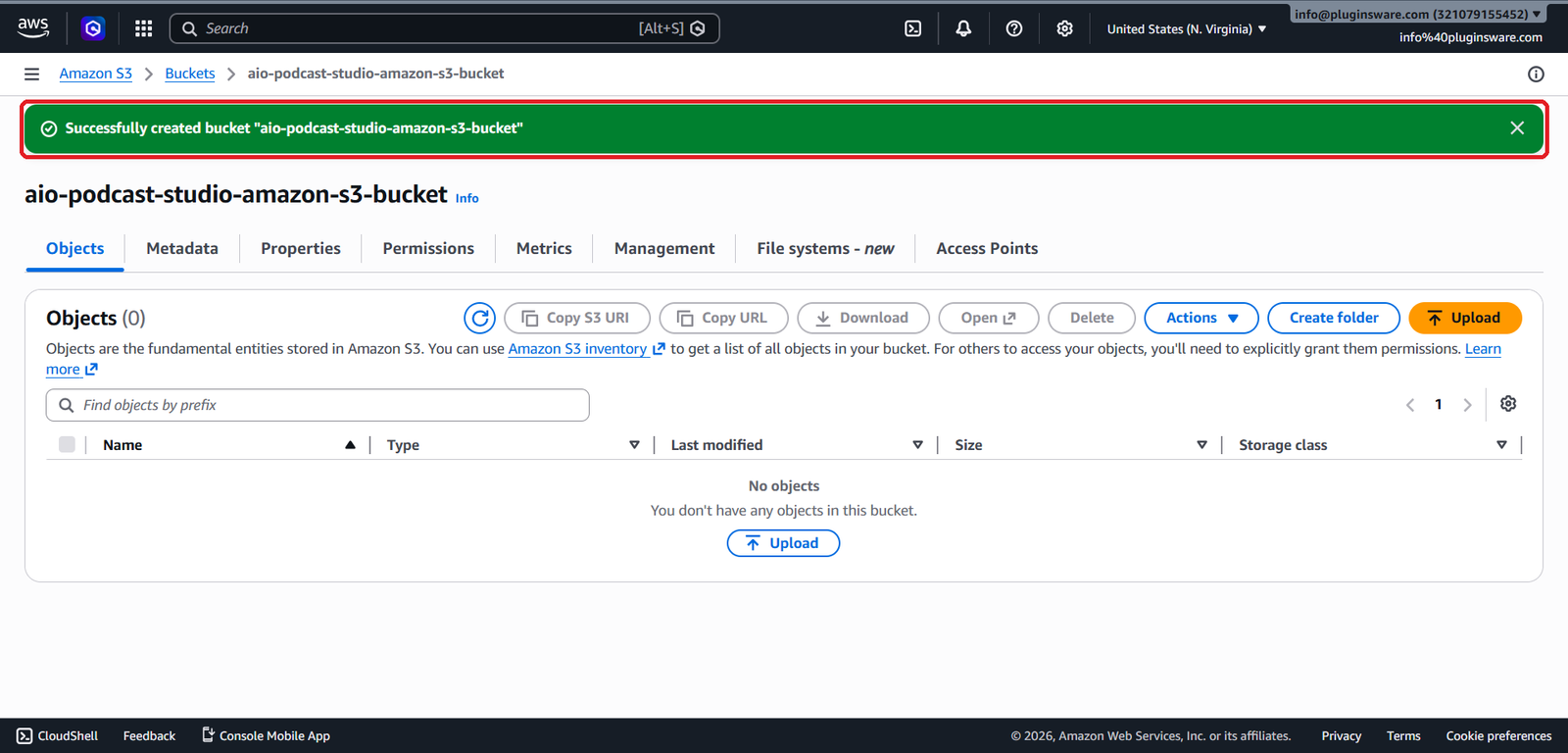Toggle the hamburger side navigation menu

click(x=31, y=74)
